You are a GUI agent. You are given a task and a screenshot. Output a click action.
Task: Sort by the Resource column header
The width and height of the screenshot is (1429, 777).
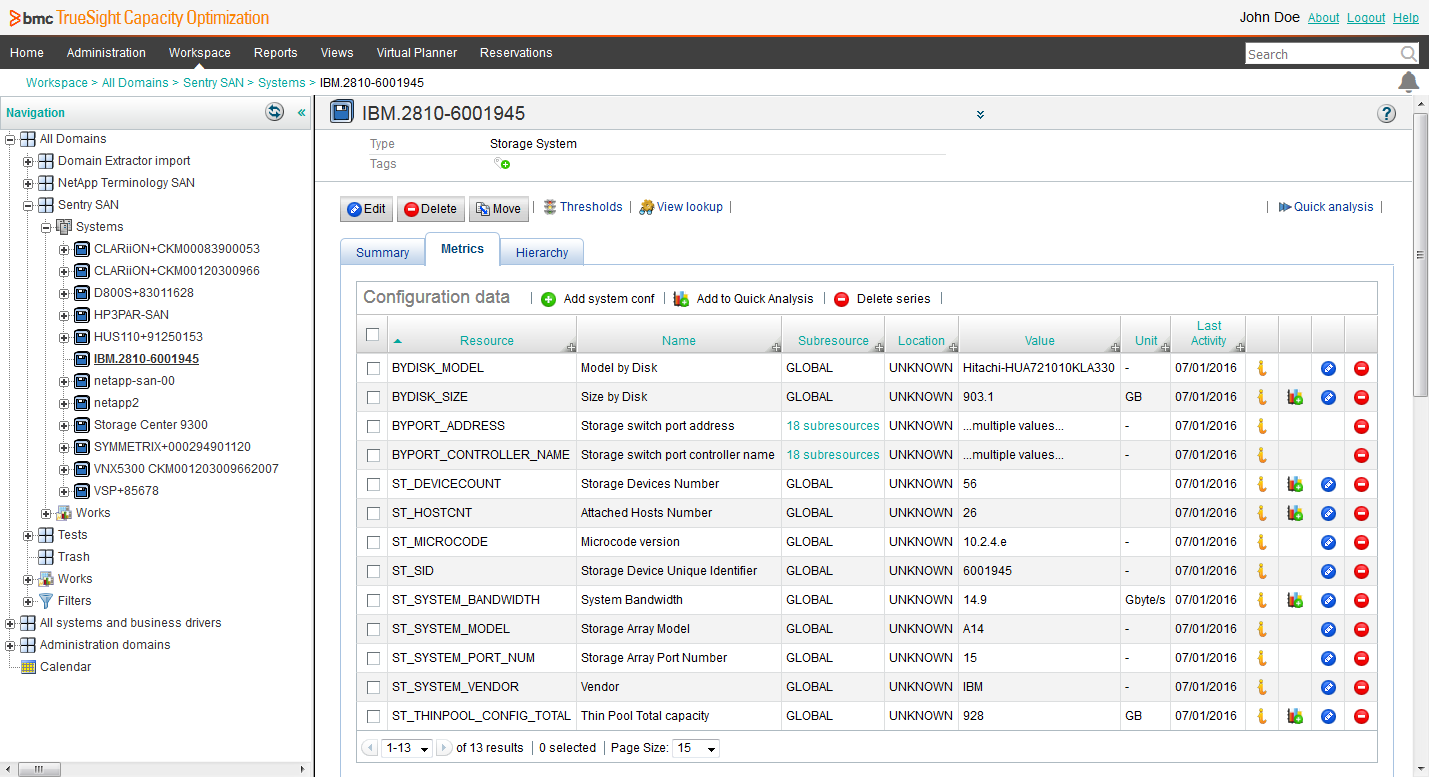(x=486, y=341)
